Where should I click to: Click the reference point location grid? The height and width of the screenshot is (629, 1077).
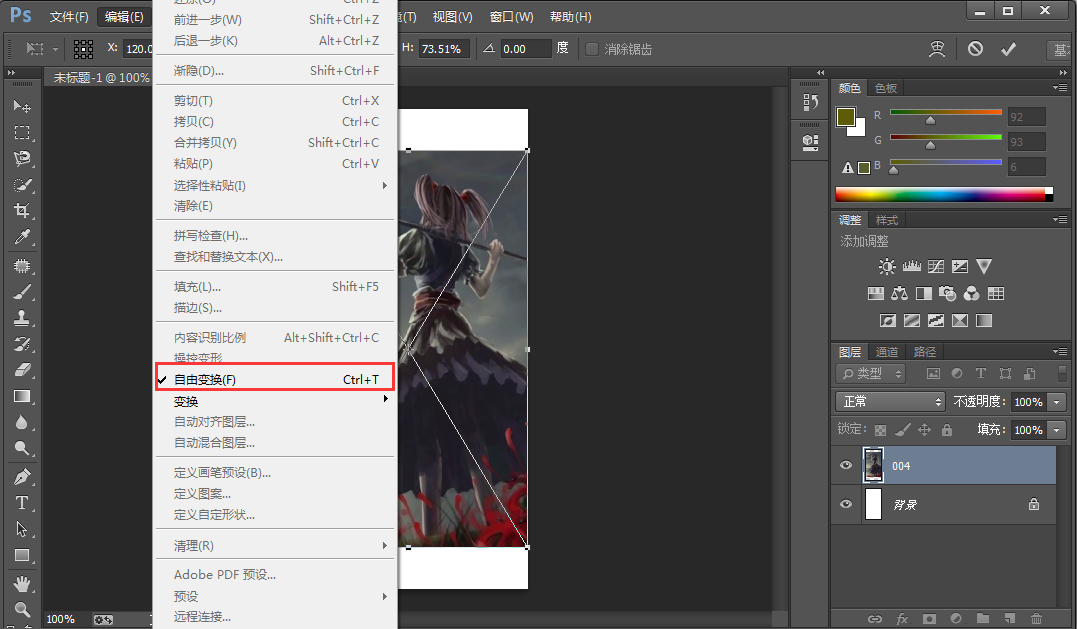(x=83, y=49)
